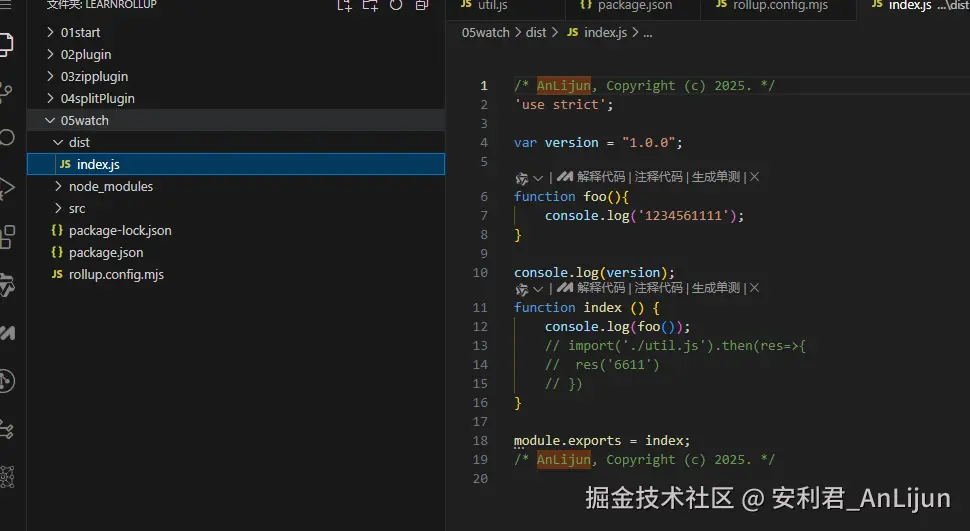Expand the src folder chevron
The image size is (970, 531).
point(58,209)
